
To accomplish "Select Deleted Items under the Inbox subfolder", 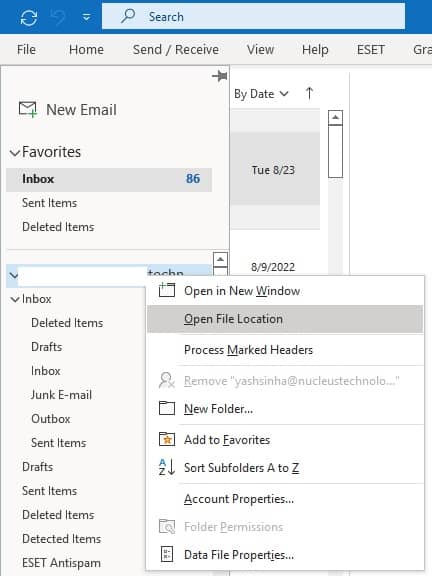I will [x=67, y=323].
